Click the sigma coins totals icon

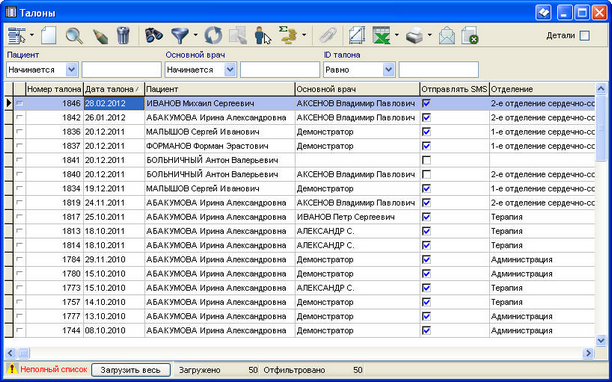[288, 36]
